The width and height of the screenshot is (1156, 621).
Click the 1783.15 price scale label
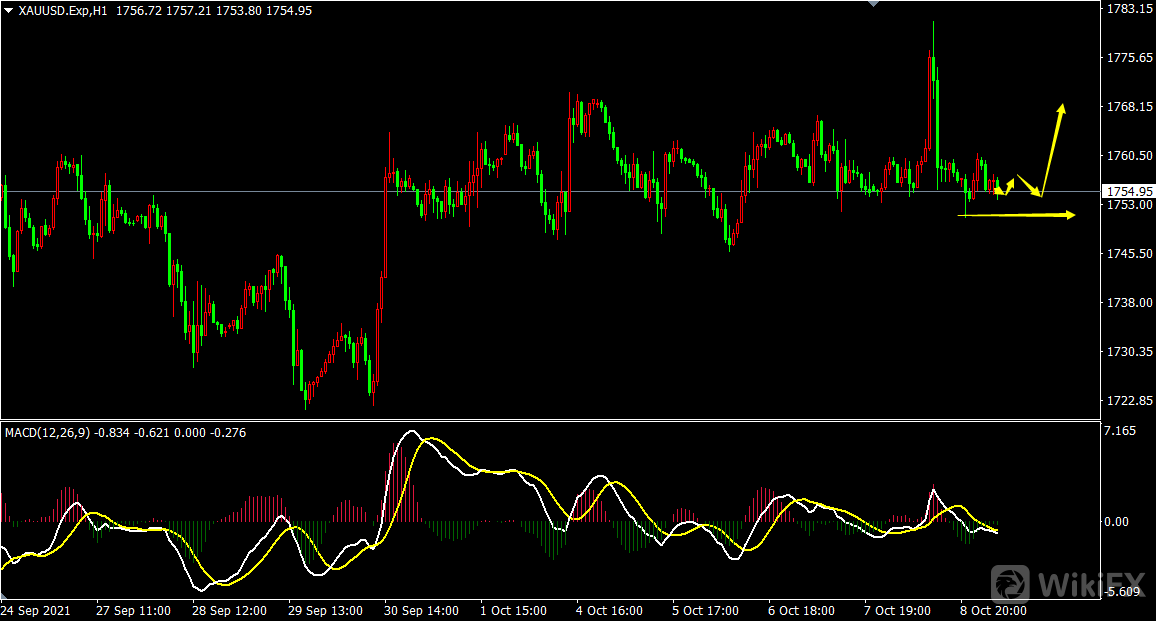click(x=1126, y=9)
